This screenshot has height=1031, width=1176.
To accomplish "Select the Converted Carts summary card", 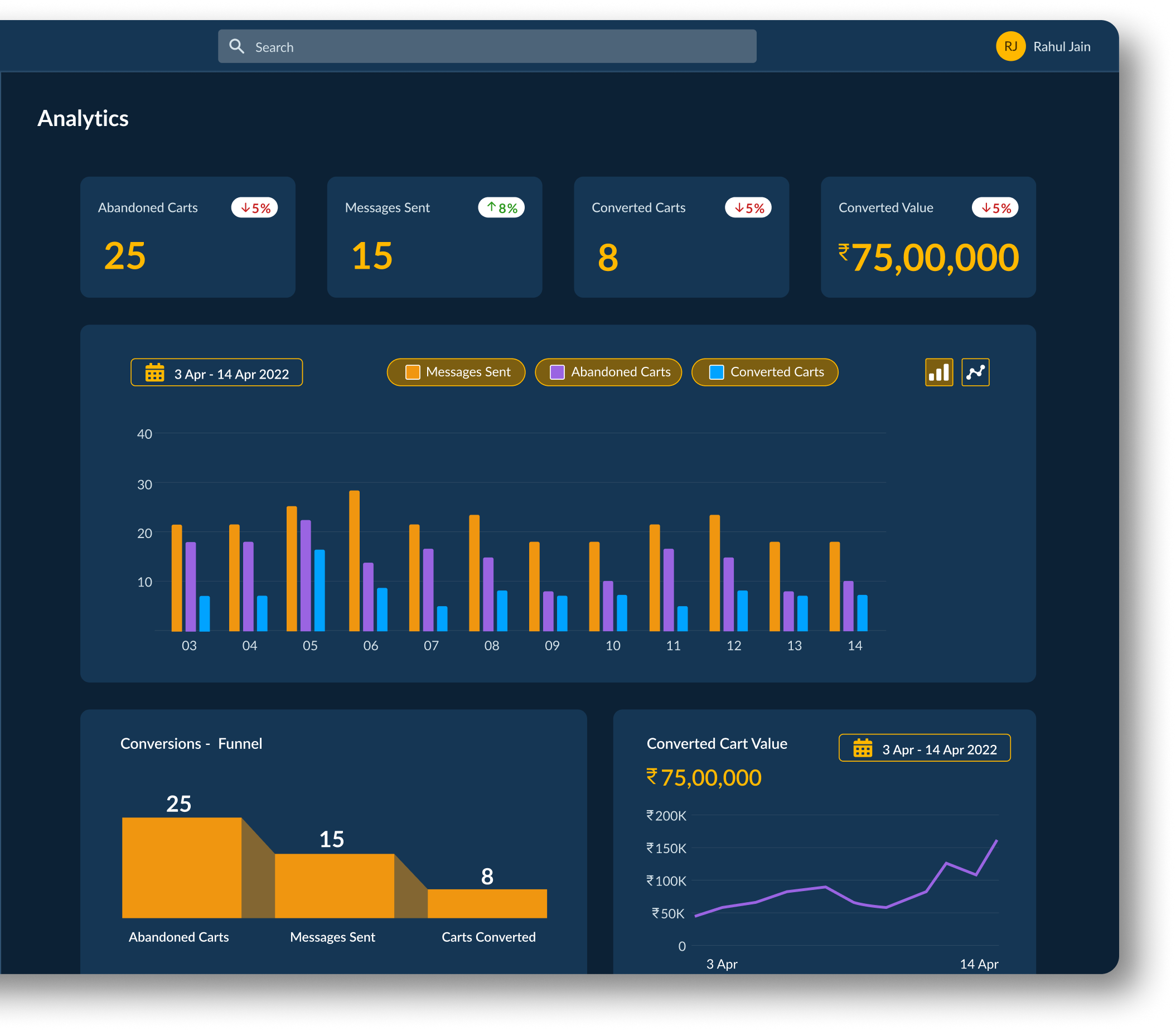I will pyautogui.click(x=681, y=237).
